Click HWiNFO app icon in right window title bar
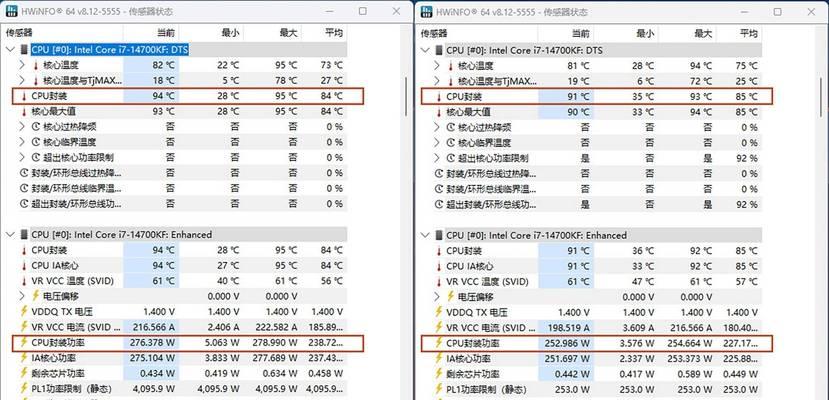Viewport: 829px width, 400px height. coord(427,12)
